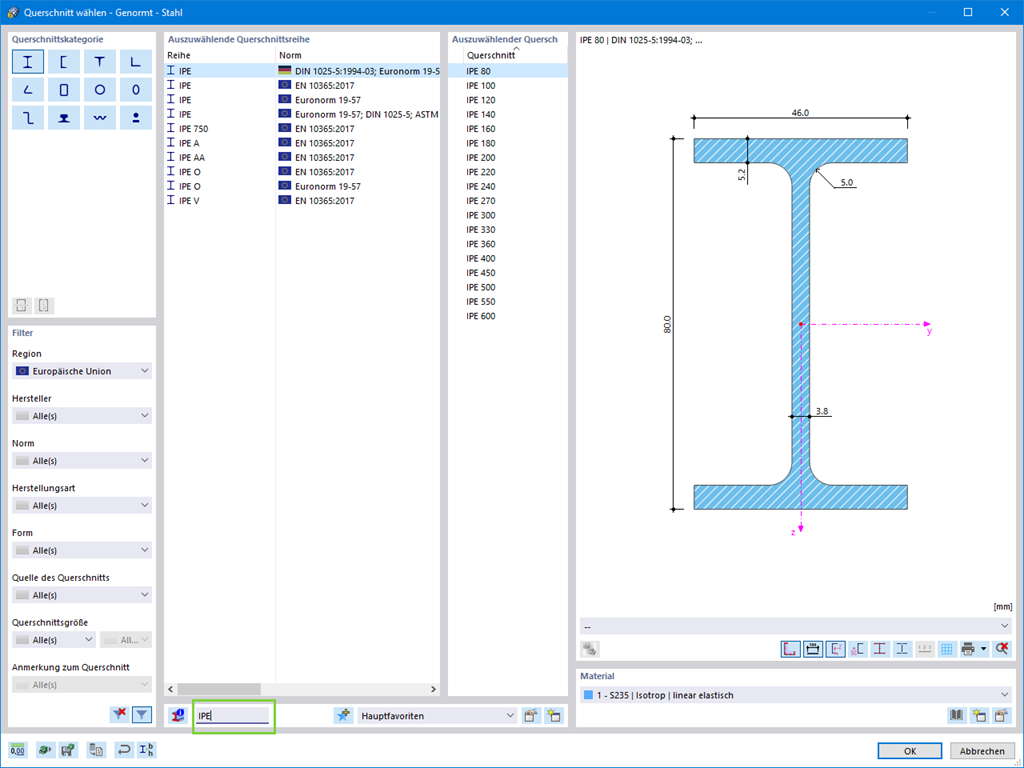Edit material icon under Material dropdown
The height and width of the screenshot is (768, 1024).
[x=1001, y=716]
